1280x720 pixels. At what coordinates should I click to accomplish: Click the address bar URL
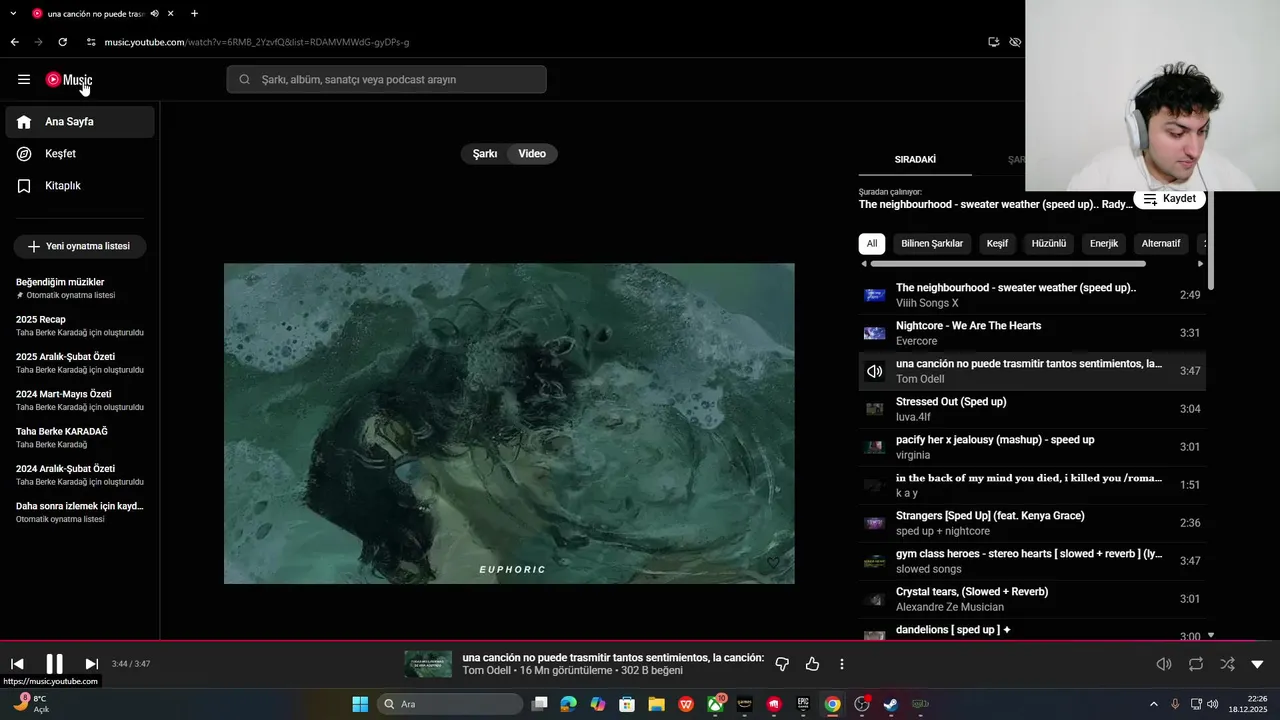(257, 42)
